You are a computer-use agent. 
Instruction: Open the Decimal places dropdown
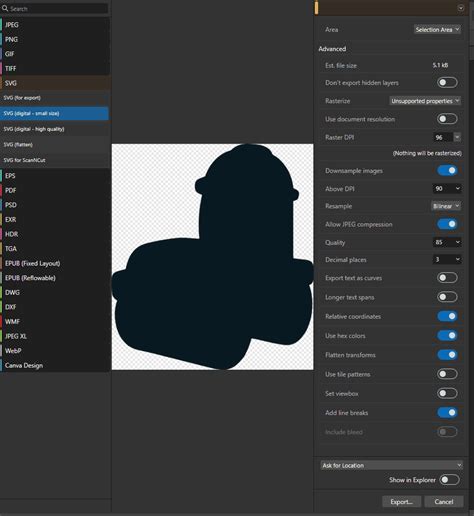click(447, 259)
